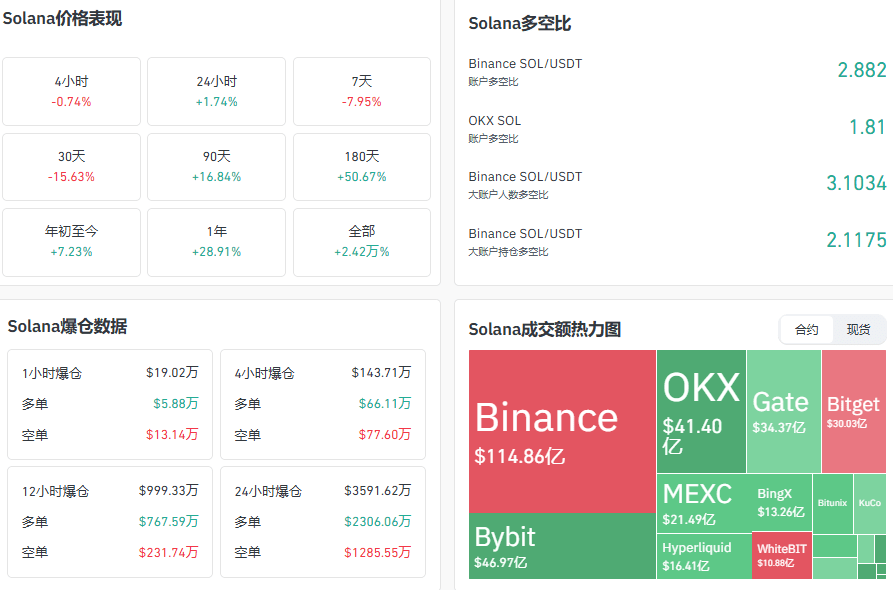893x590 pixels.
Task: Click the 7天 performance card
Action: point(362,91)
